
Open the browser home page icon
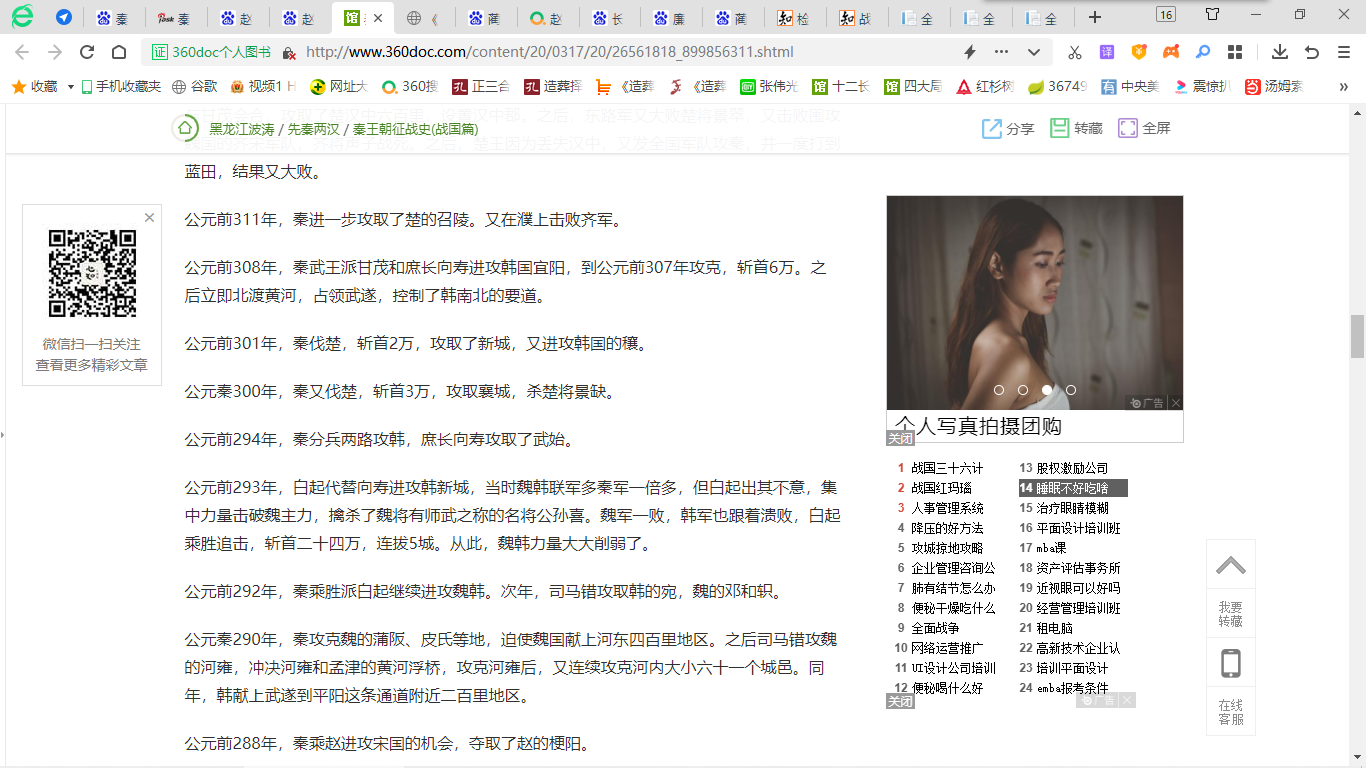point(119,52)
